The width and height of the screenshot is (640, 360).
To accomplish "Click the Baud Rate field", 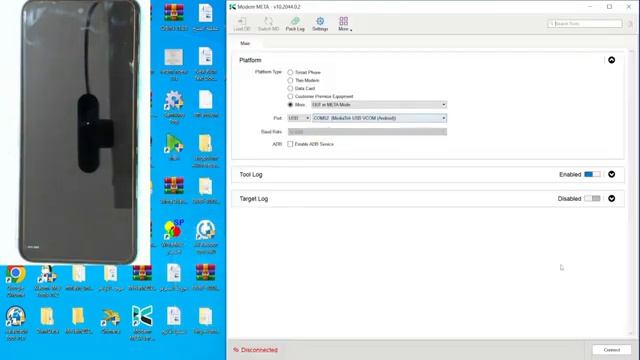I will click(x=367, y=132).
